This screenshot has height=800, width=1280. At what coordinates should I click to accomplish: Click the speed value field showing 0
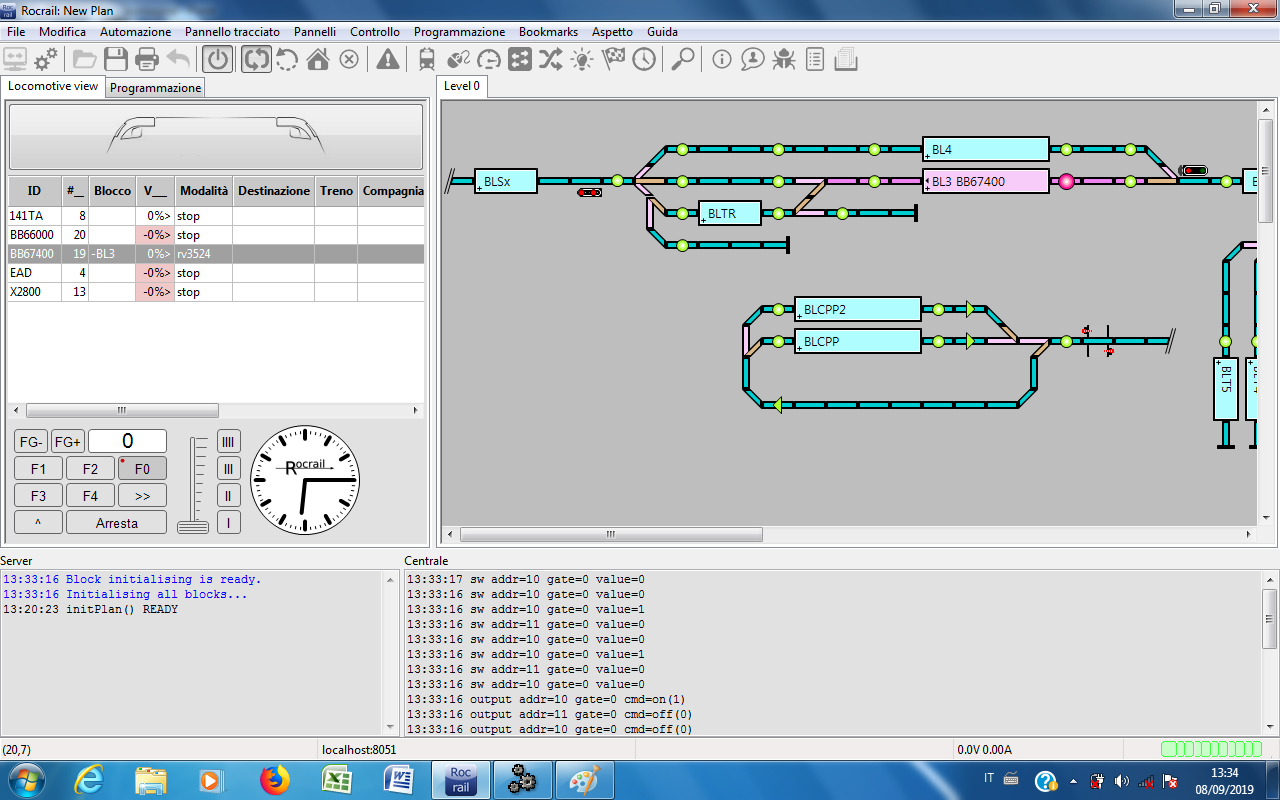click(127, 441)
